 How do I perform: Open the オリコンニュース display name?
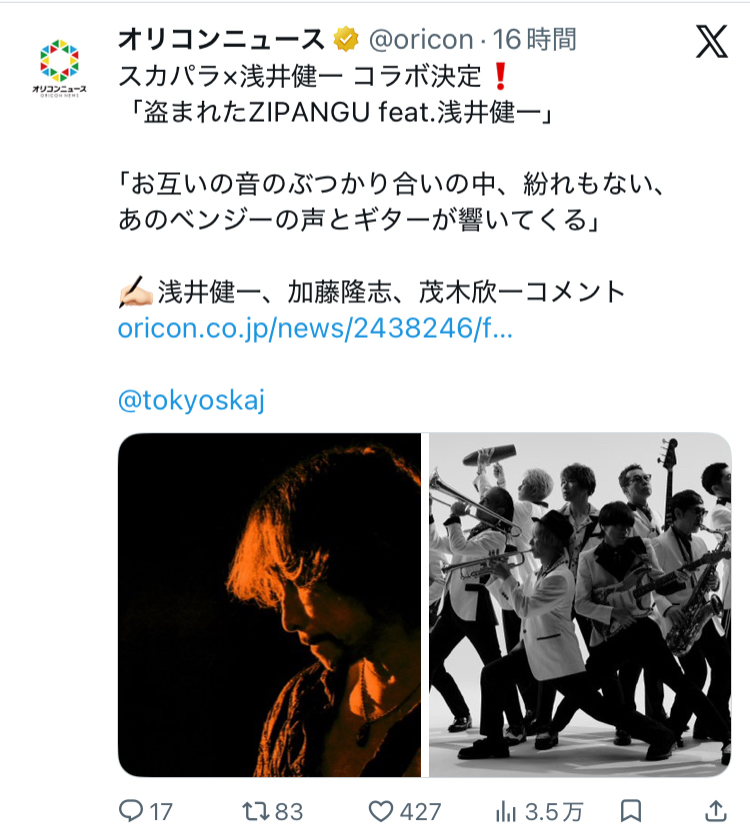tap(221, 39)
